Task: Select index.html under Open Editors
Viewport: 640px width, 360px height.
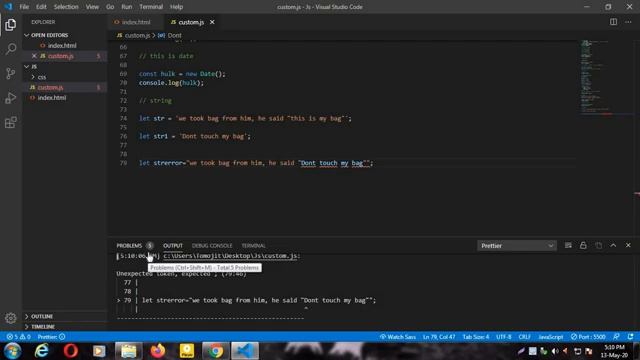Action: (62, 45)
